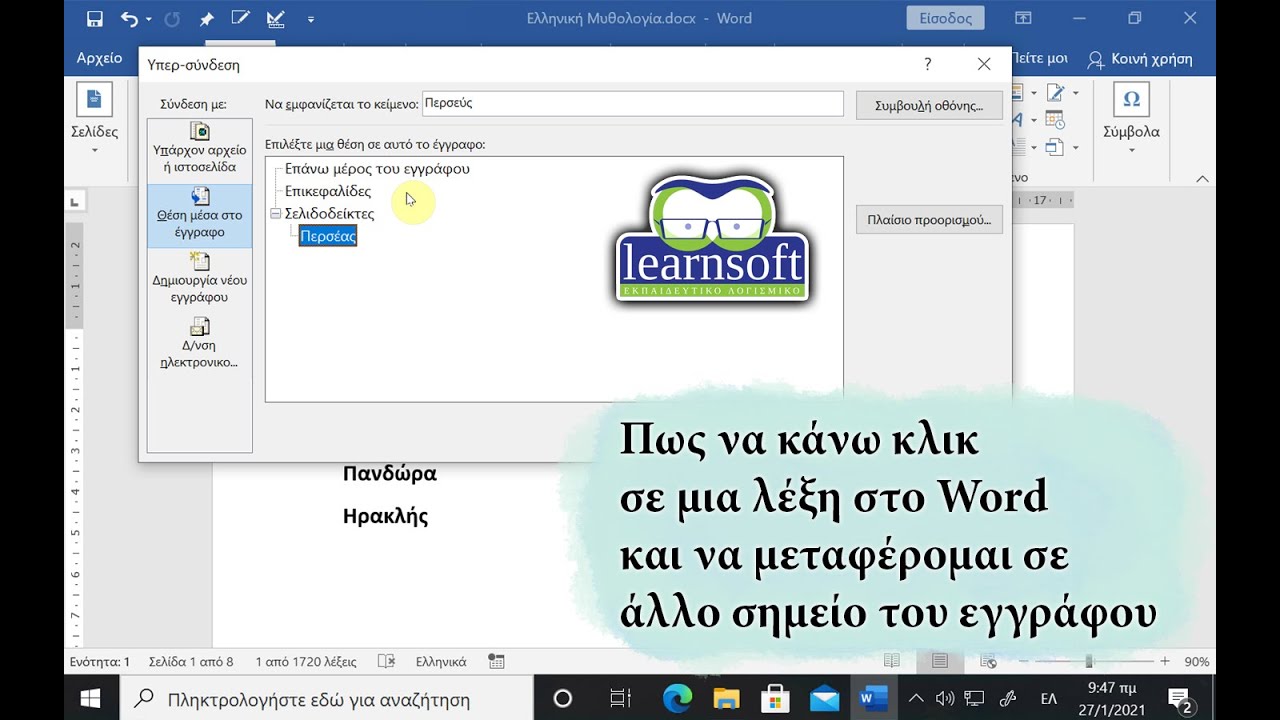This screenshot has width=1280, height=720.
Task: Click the word Πανδώρα in the document
Action: point(390,473)
